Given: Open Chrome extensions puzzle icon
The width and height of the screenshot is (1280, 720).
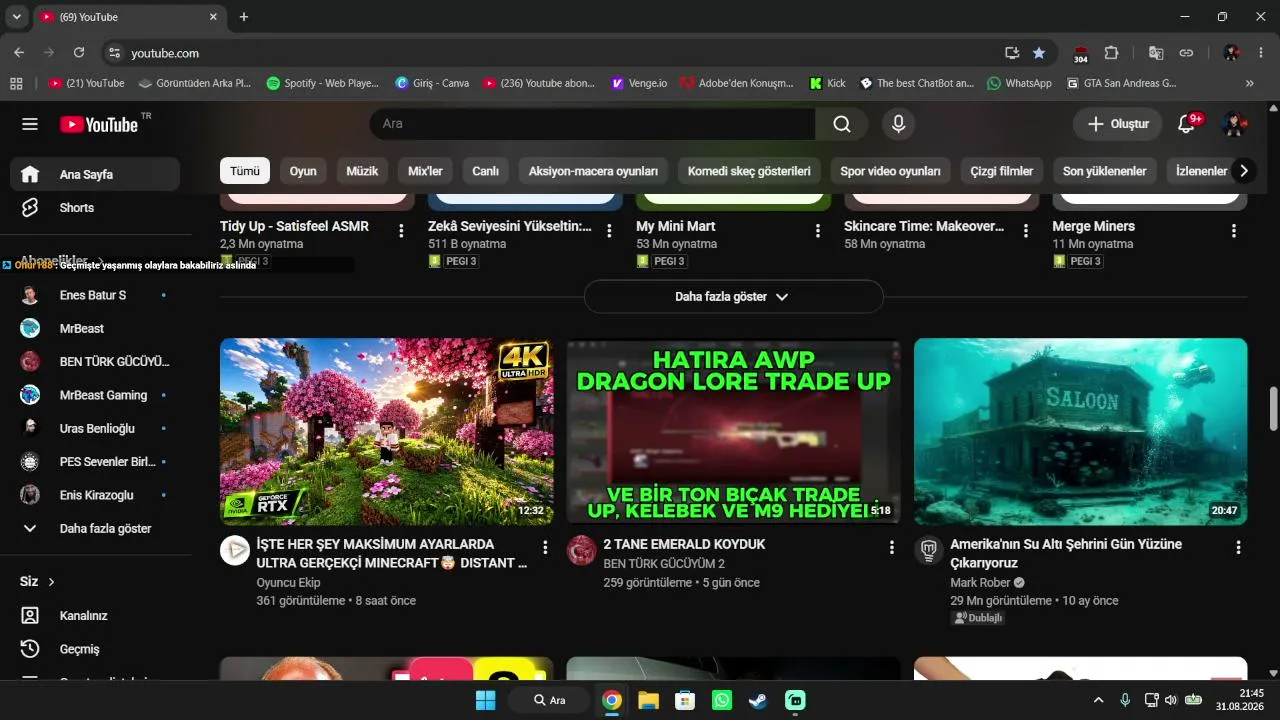Looking at the screenshot, I should tap(1111, 53).
